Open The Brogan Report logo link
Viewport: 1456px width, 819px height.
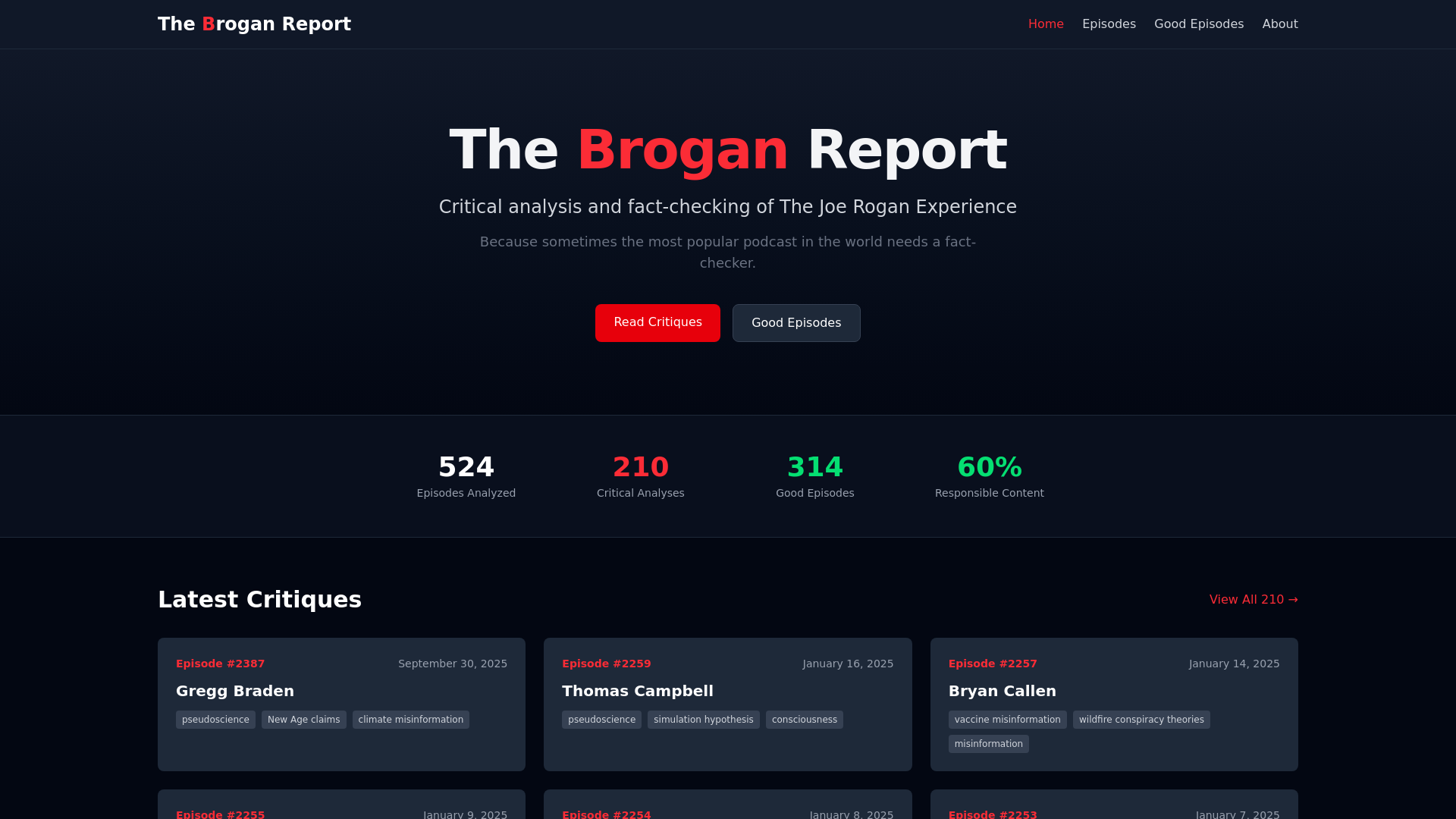[x=254, y=24]
